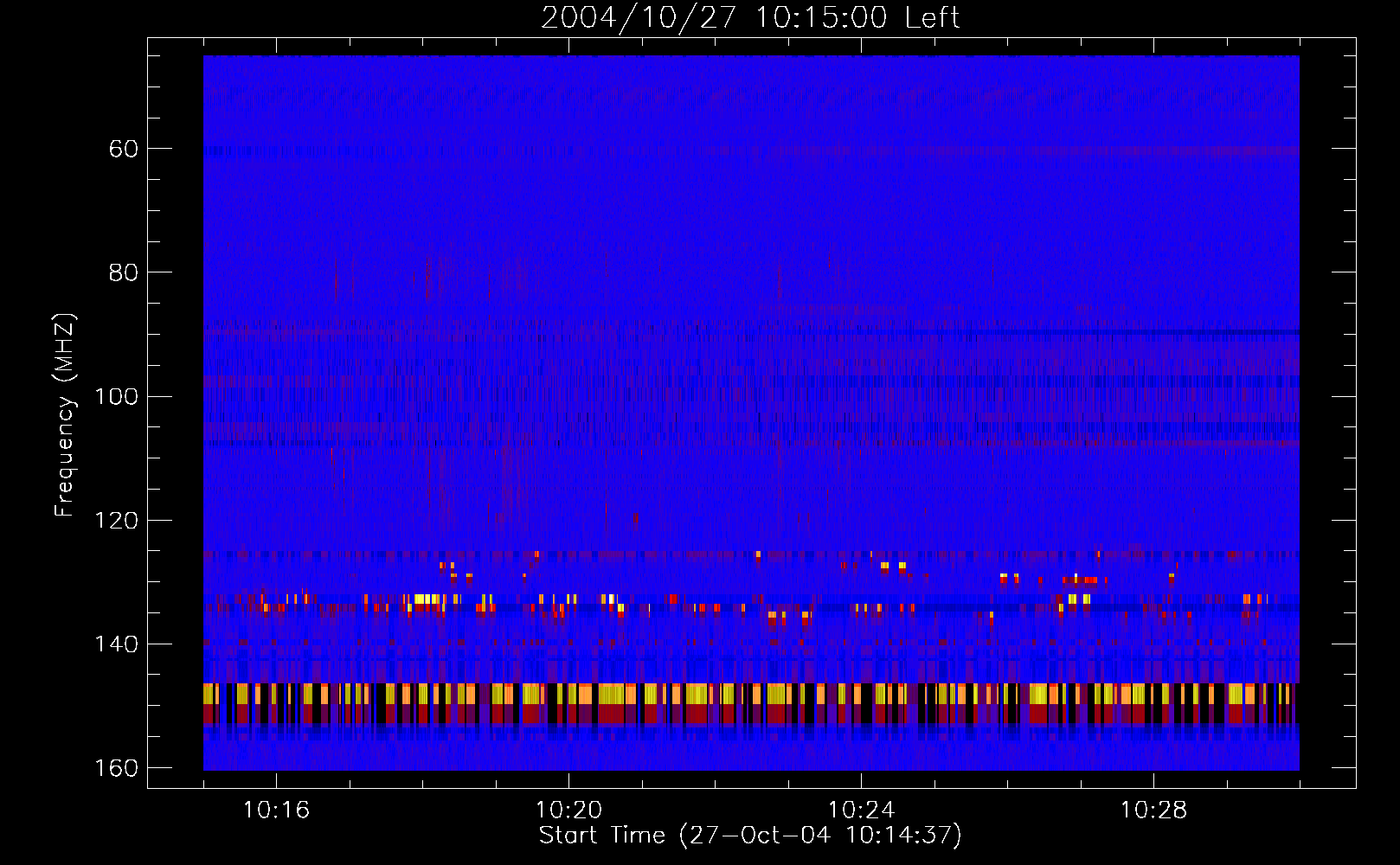Click the 80 frequency tick label

pos(124,272)
